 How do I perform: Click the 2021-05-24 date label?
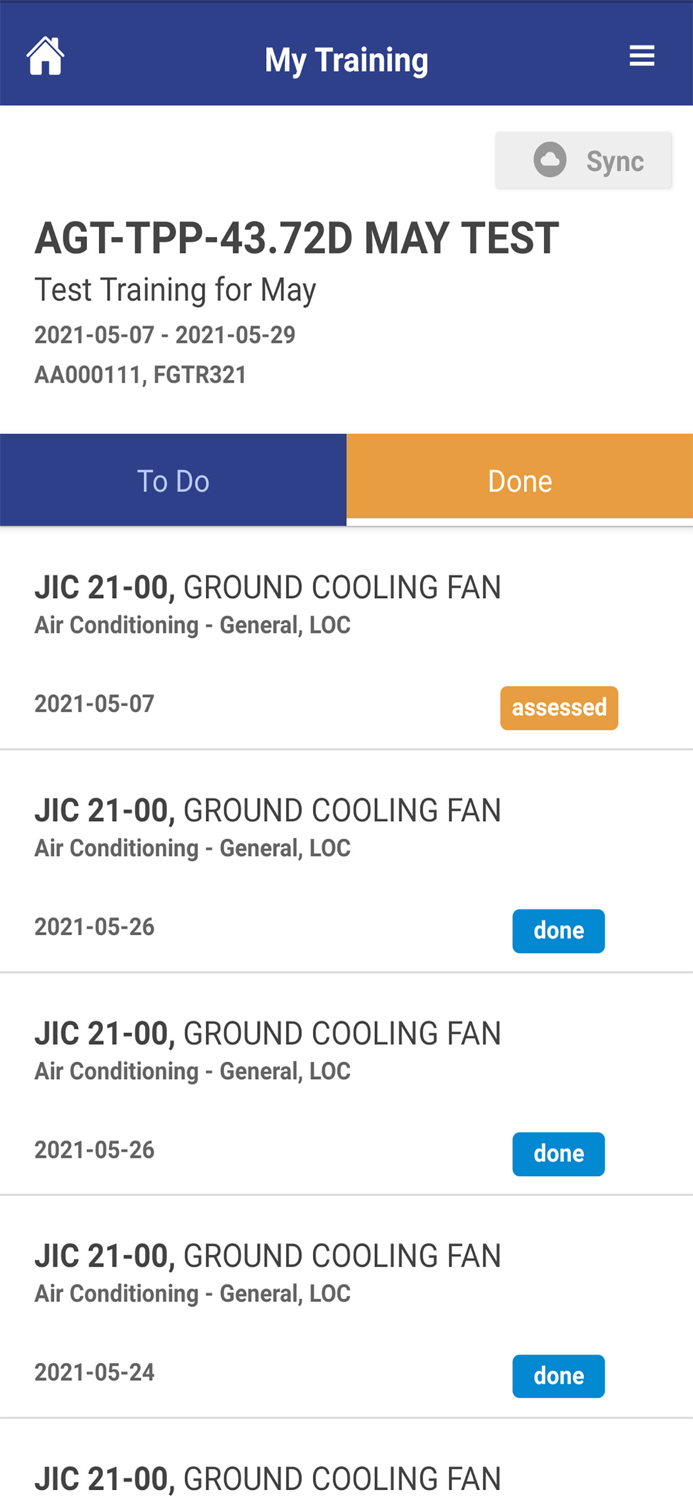[x=95, y=1372]
